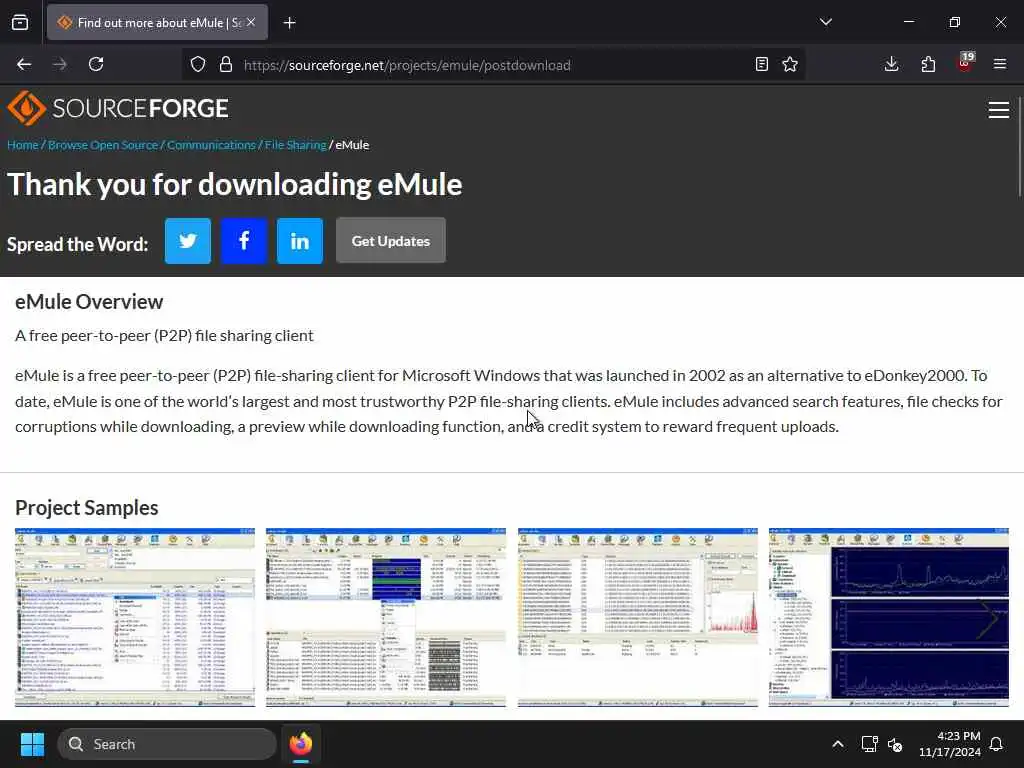Click the Project Samples heading
Screen dimensions: 1024x768
(x=87, y=507)
